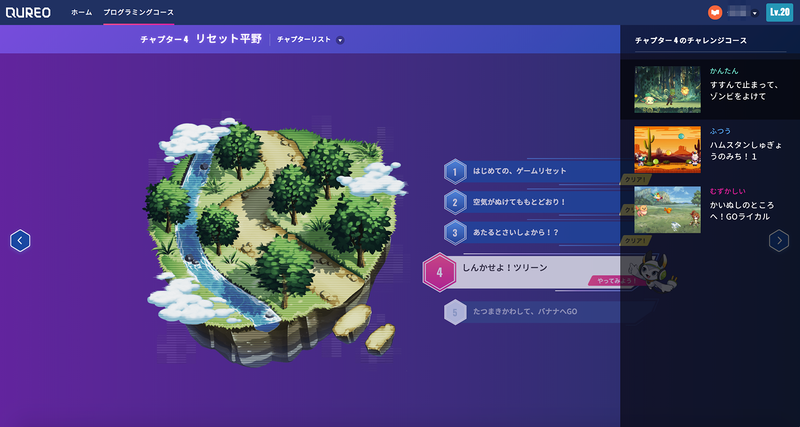Open the チャプターリスト dropdown
This screenshot has width=800, height=427.
point(310,40)
